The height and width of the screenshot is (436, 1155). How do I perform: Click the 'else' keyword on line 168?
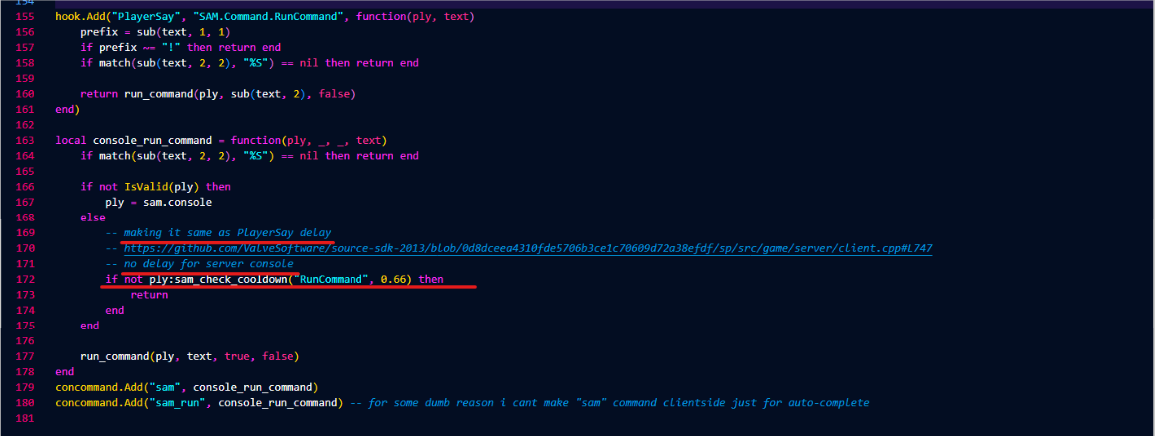point(93,217)
